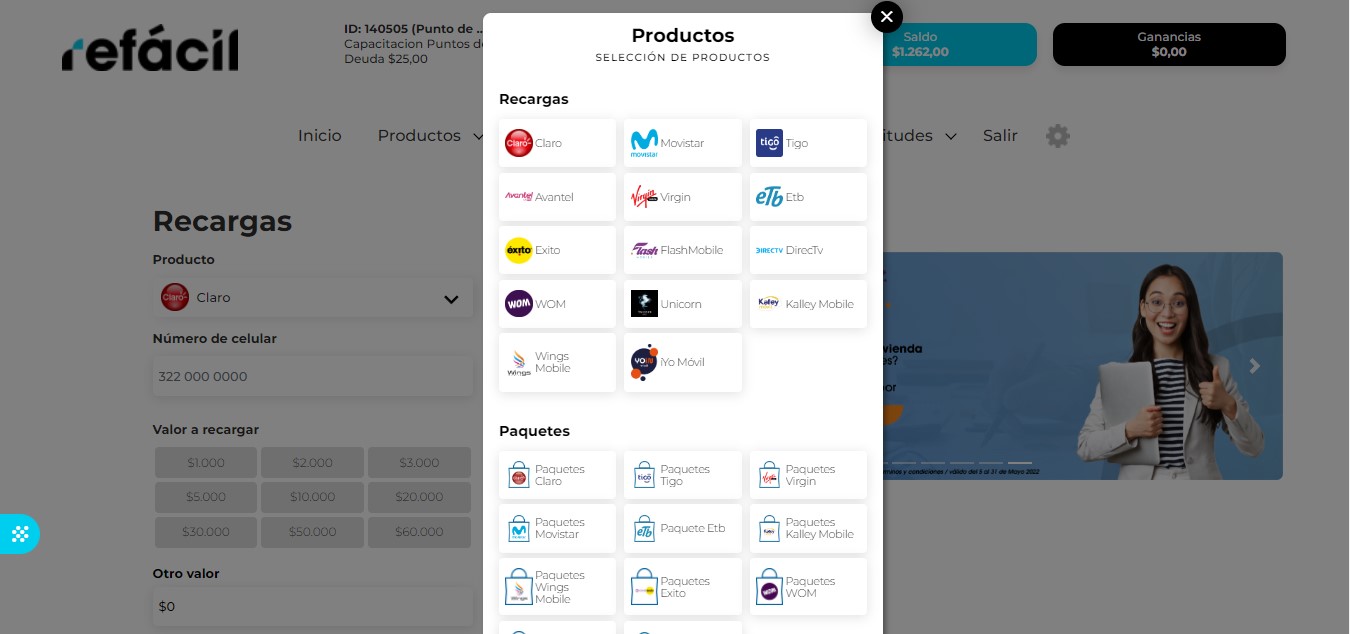Click Salir to log out
This screenshot has width=1350, height=634.
1000,136
